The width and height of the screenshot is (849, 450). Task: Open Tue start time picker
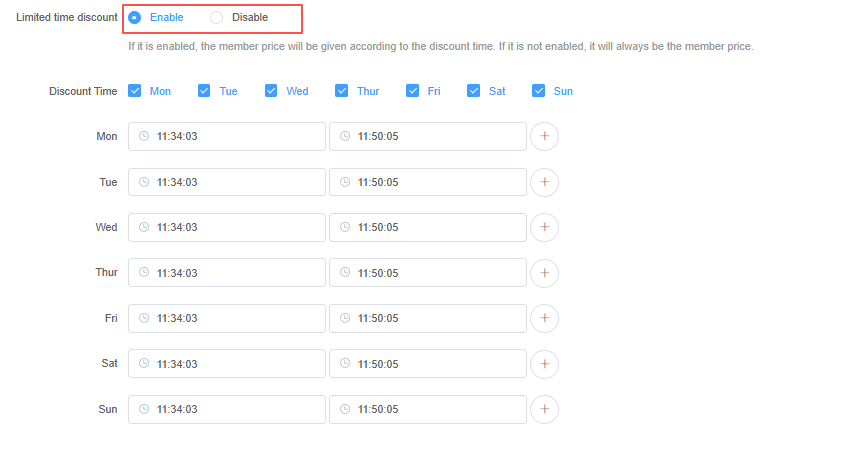point(227,182)
